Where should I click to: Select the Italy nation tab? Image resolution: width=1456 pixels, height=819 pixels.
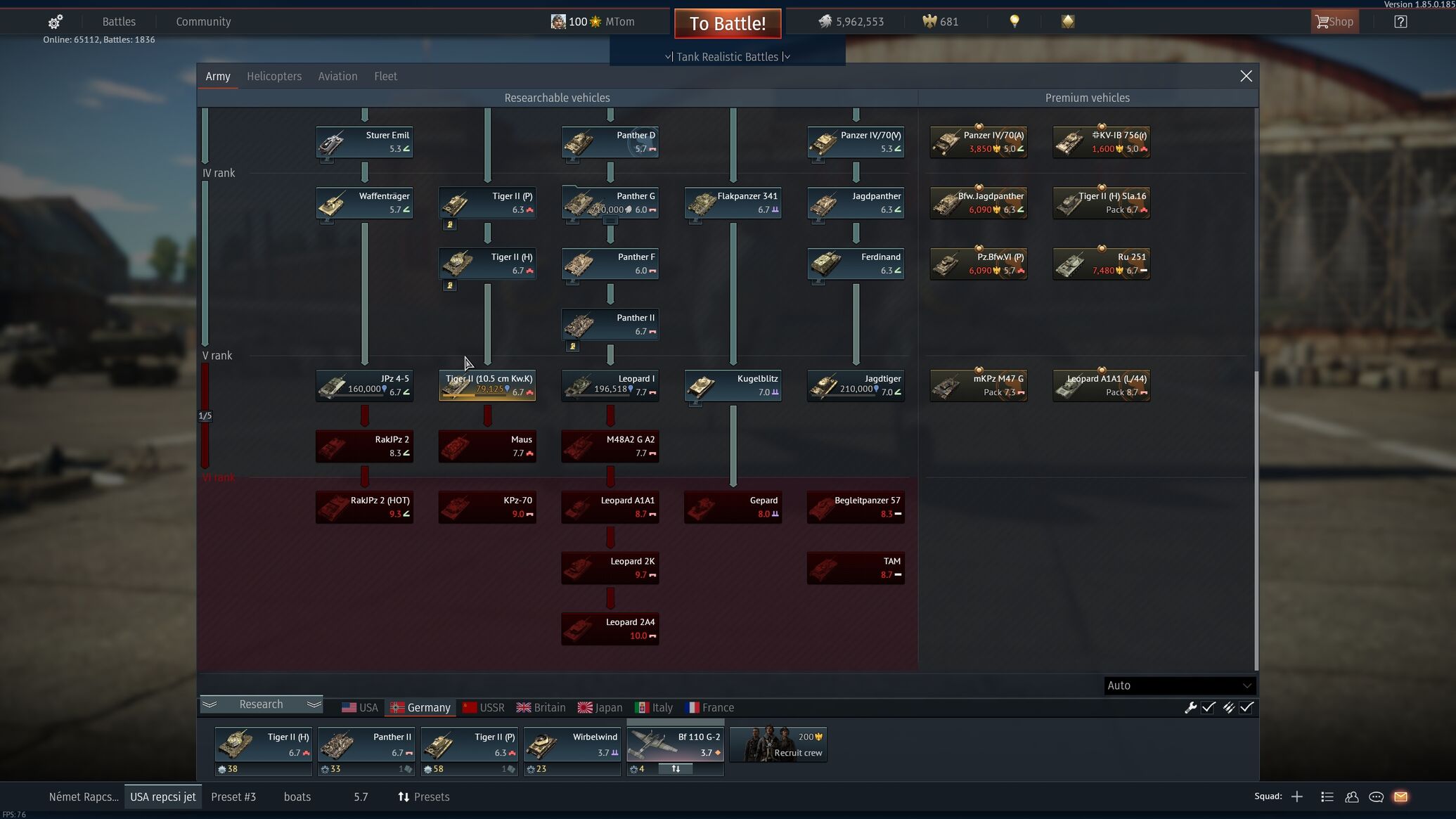pyautogui.click(x=654, y=708)
